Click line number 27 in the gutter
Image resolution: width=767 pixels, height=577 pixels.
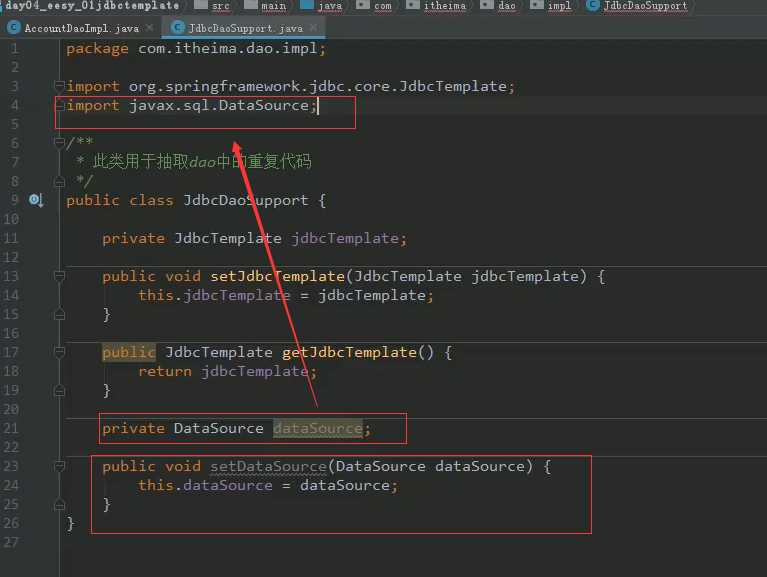coord(11,542)
